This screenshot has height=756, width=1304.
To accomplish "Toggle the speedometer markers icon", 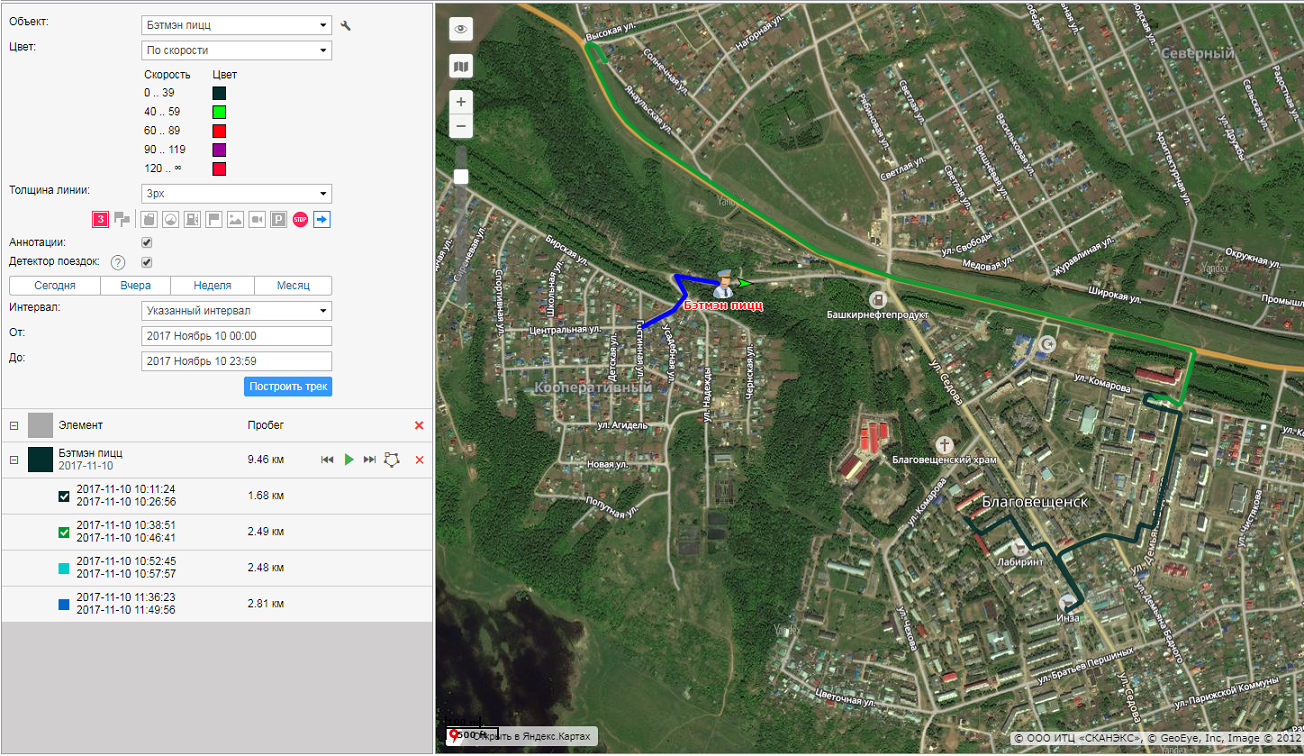I will pos(170,219).
